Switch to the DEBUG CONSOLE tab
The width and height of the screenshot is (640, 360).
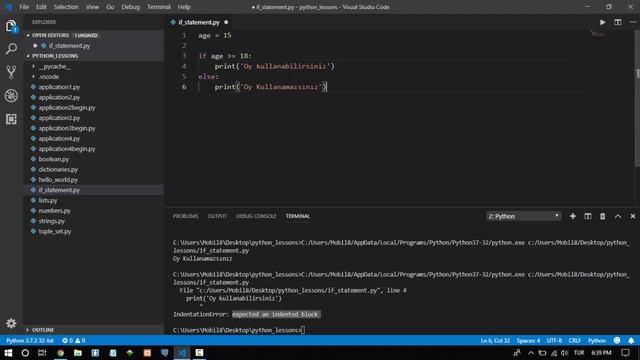256,216
